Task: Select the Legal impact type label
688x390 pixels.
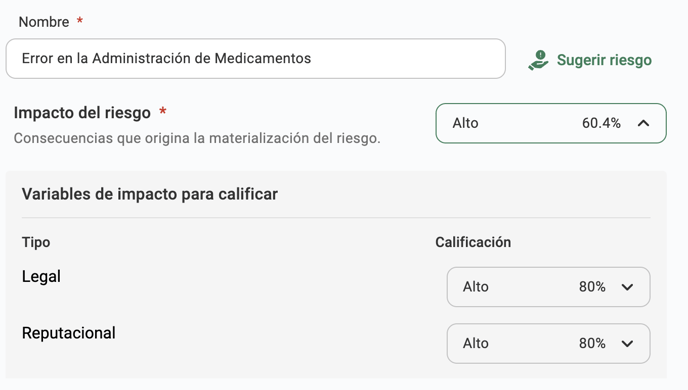Action: (x=41, y=276)
